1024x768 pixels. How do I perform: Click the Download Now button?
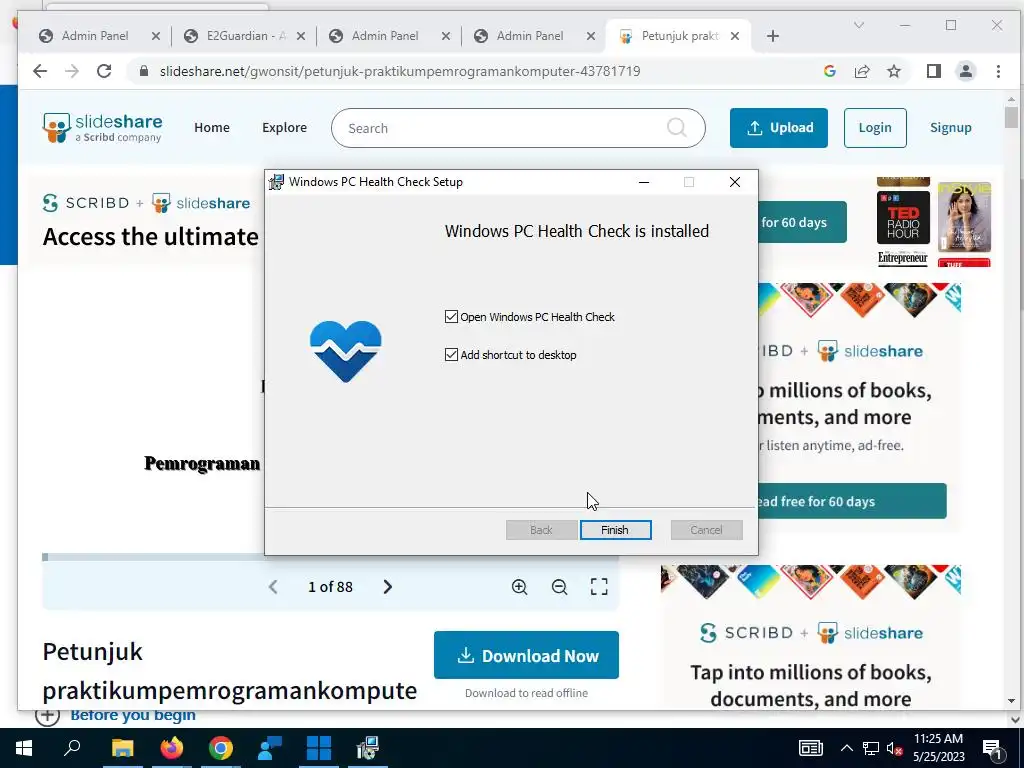(x=526, y=655)
